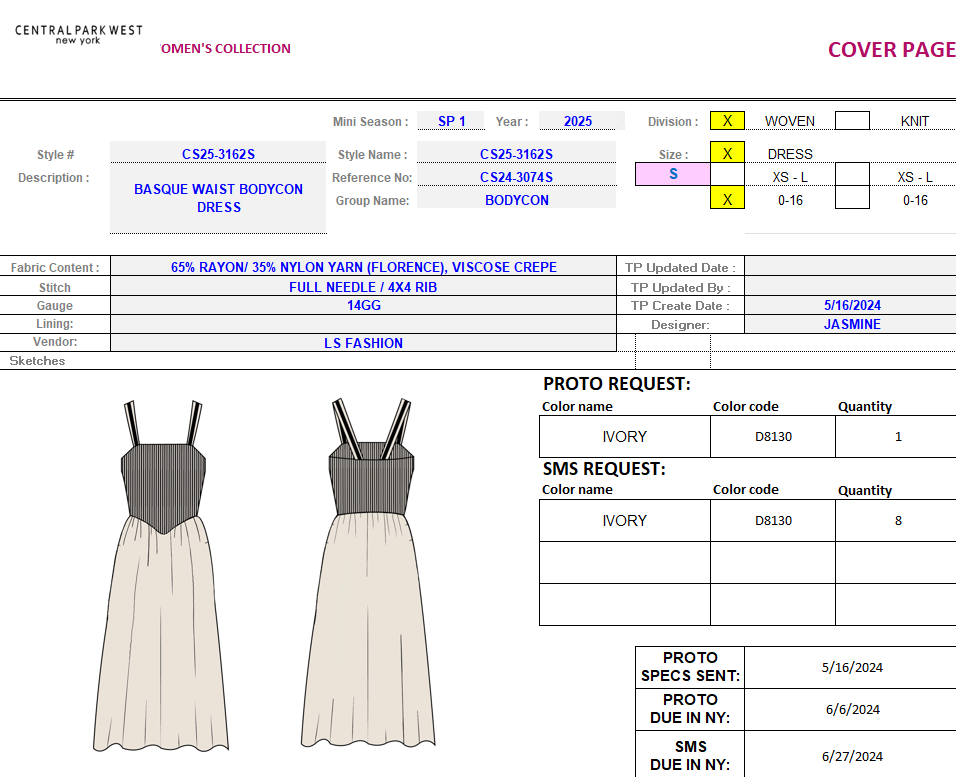This screenshot has width=956, height=777.
Task: Toggle the checkbox before first XS - L
Action: pyautogui.click(x=727, y=175)
